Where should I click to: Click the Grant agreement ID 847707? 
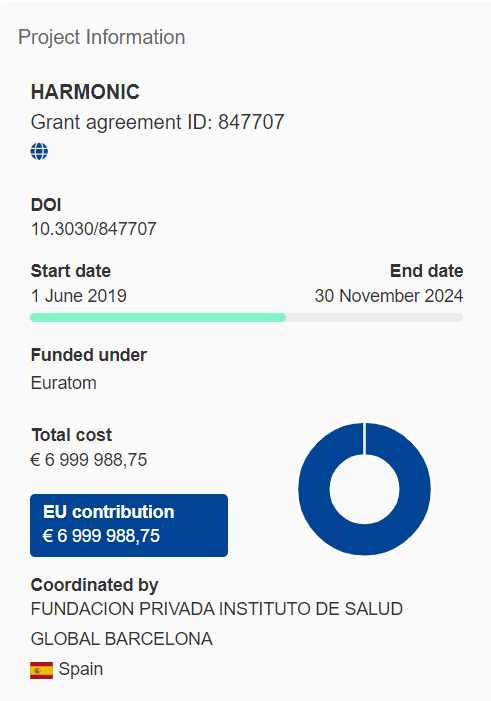[157, 122]
